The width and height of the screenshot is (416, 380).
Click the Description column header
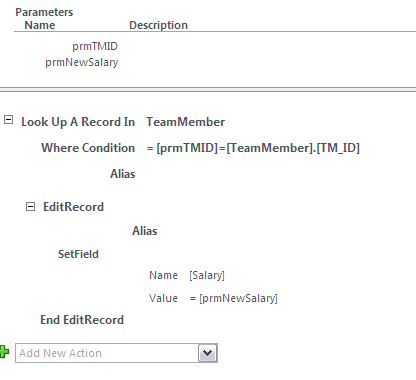coord(159,25)
